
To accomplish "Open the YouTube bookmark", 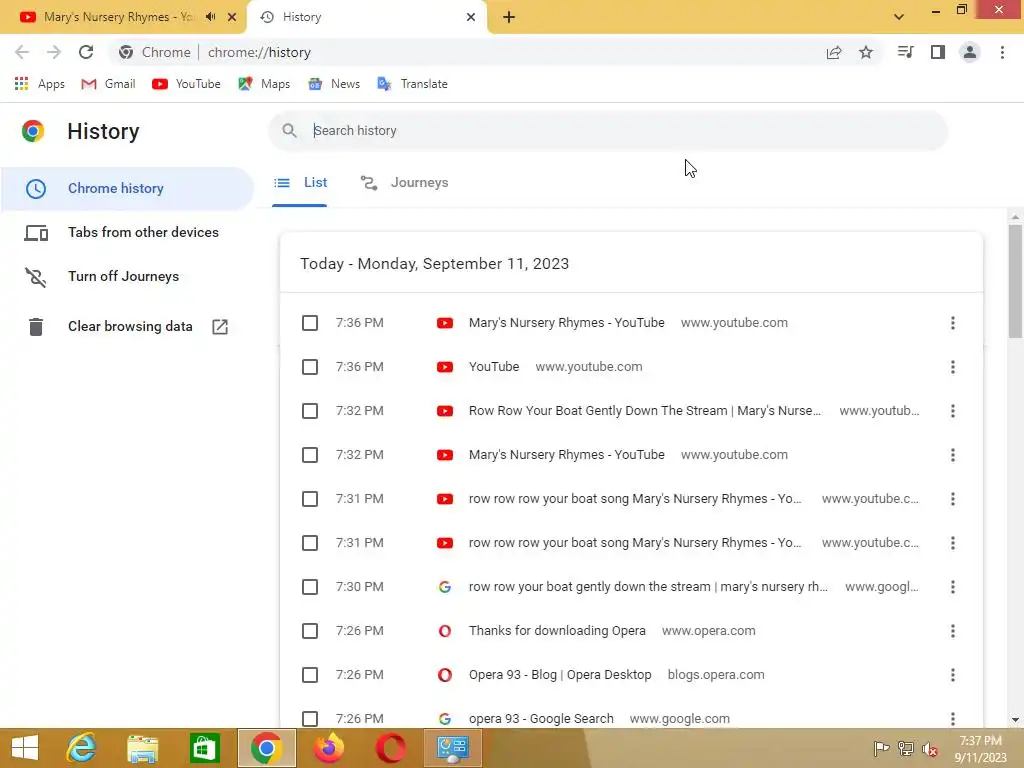I will [x=186, y=84].
